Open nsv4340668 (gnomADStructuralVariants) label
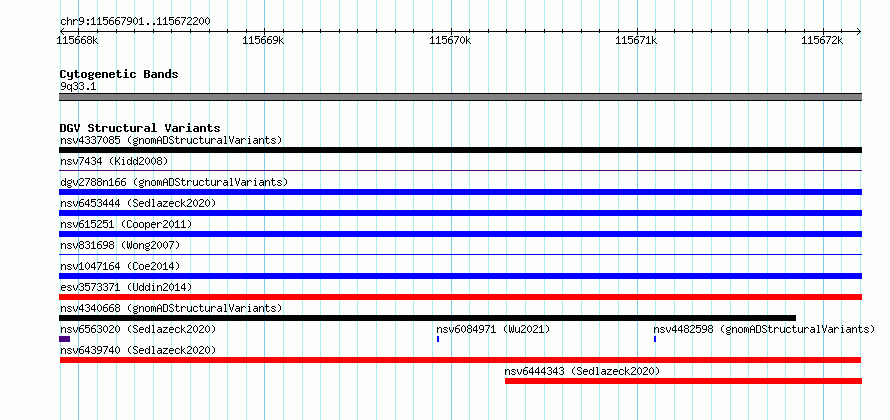 tap(171, 308)
